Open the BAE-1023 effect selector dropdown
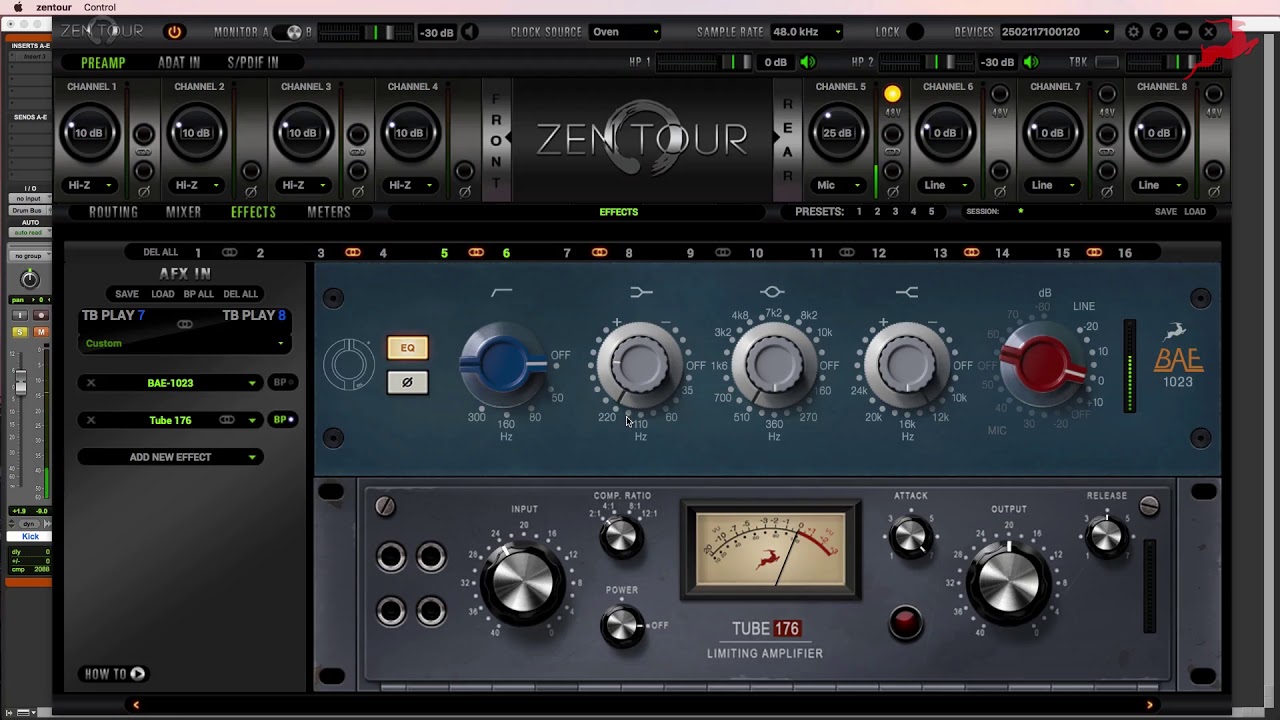The image size is (1280, 720). point(171,383)
